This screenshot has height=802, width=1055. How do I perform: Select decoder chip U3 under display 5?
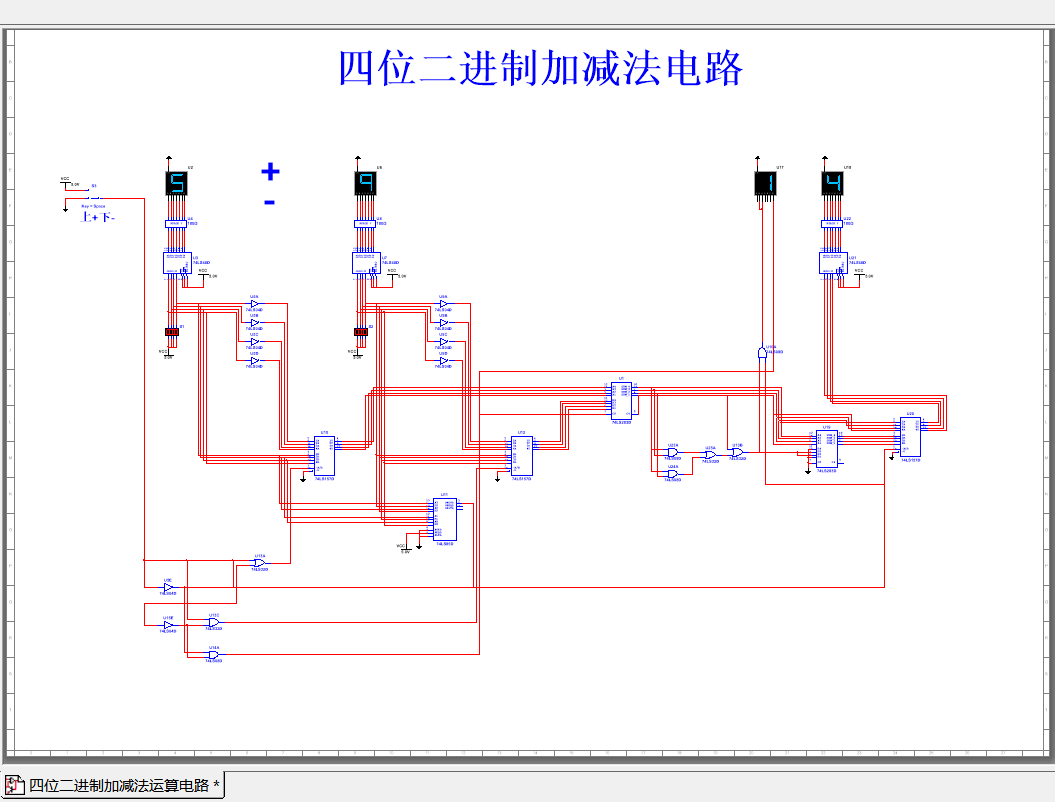click(178, 262)
